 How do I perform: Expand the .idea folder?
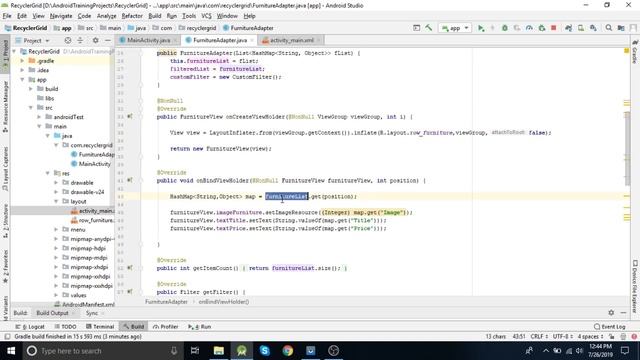coord(22,70)
